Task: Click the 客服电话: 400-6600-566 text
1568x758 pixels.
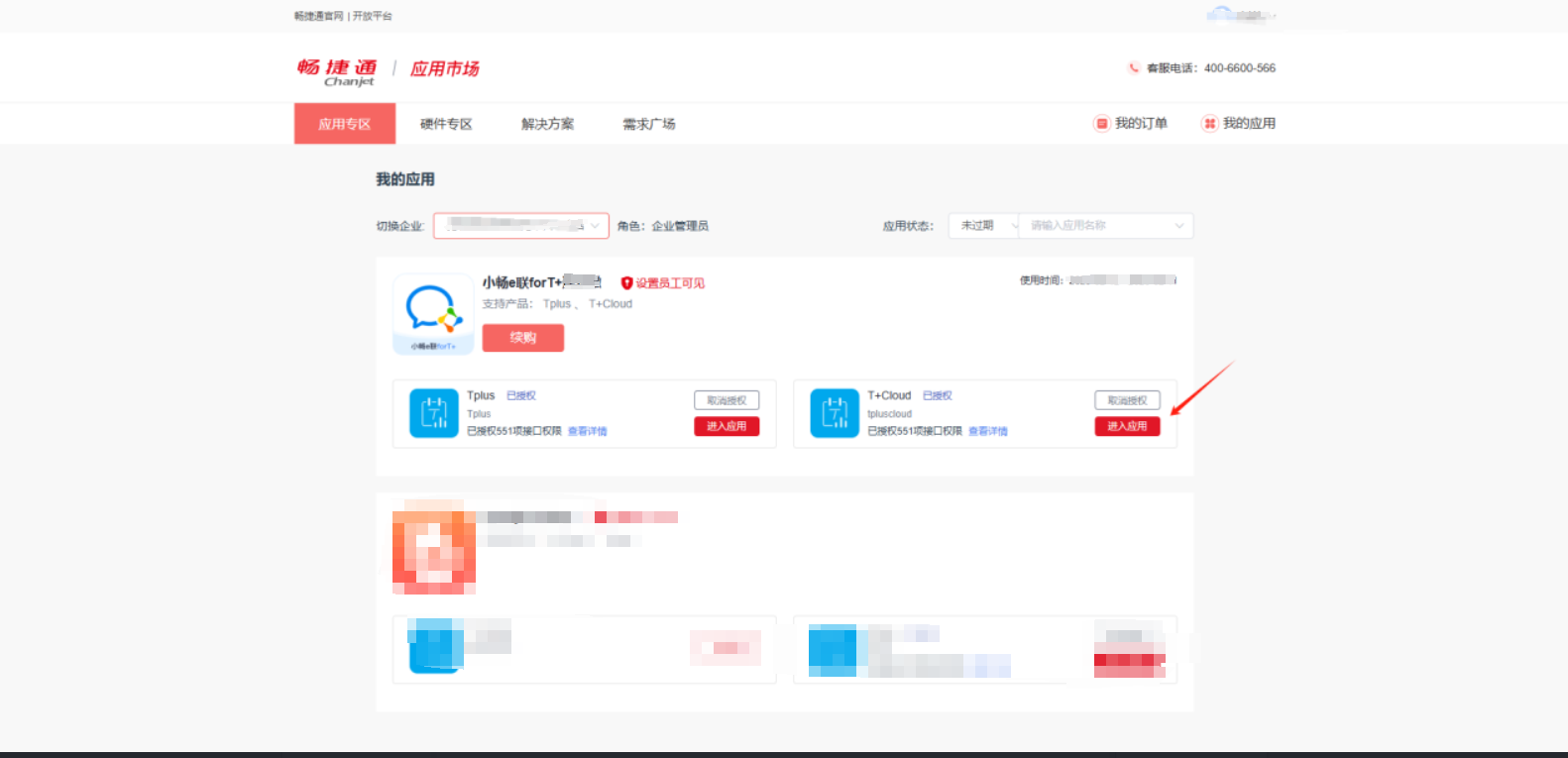Action: (1211, 68)
